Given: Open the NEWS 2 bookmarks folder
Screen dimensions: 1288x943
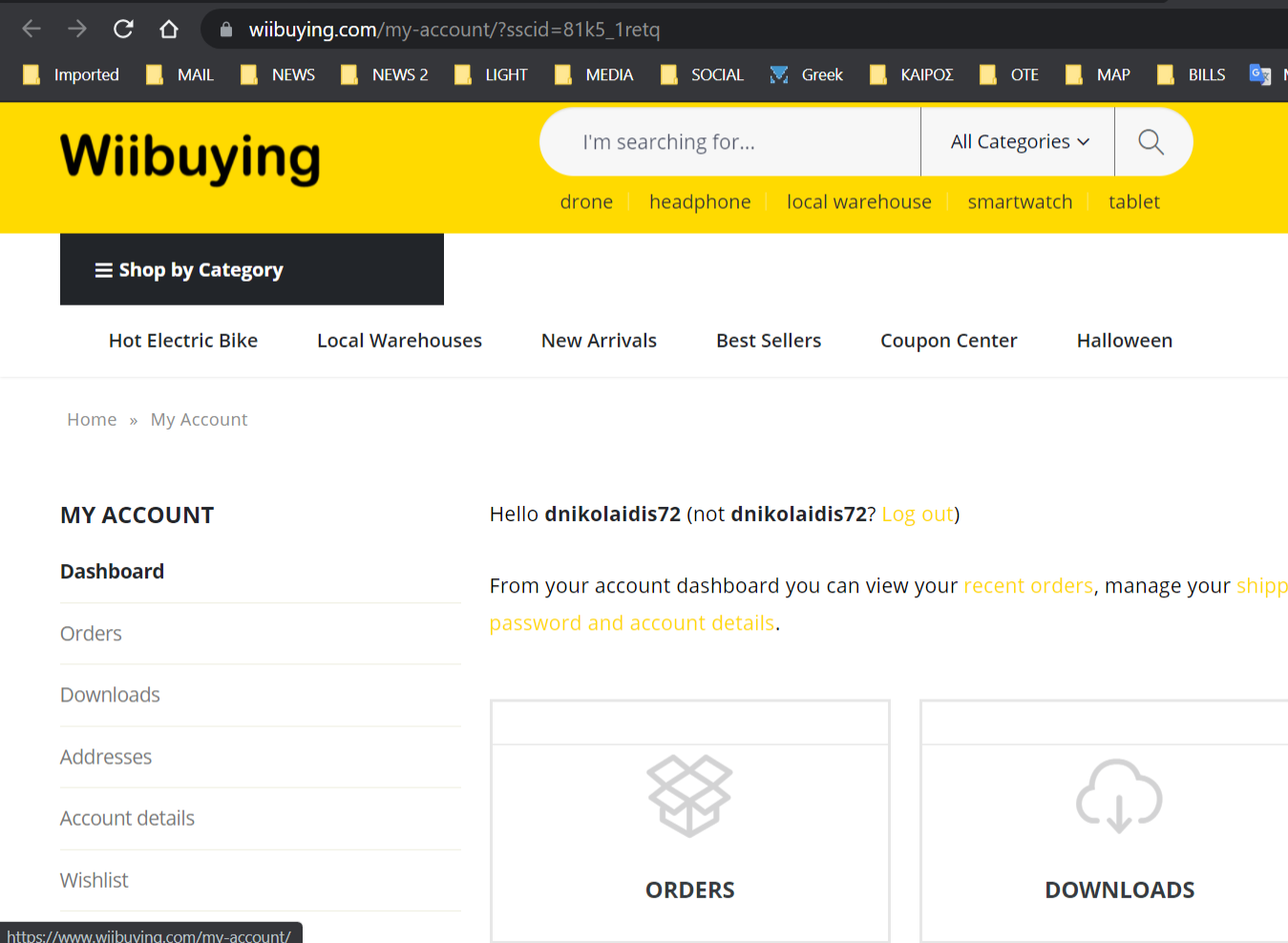Looking at the screenshot, I should point(385,74).
